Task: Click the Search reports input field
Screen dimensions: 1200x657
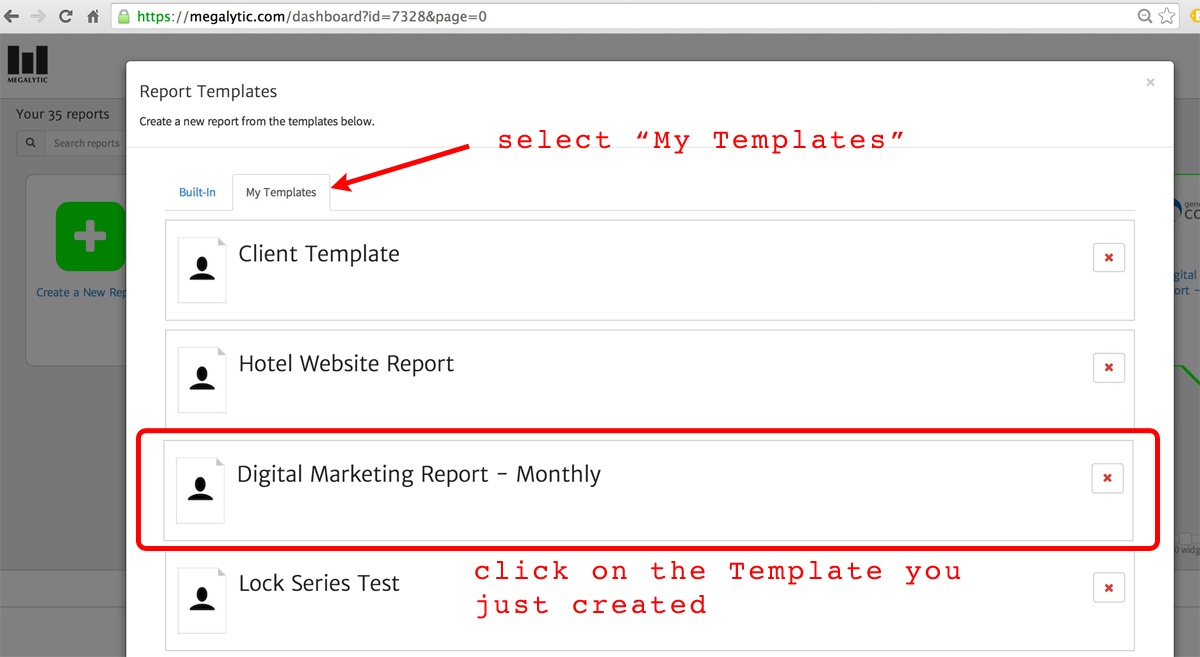Action: [85, 143]
